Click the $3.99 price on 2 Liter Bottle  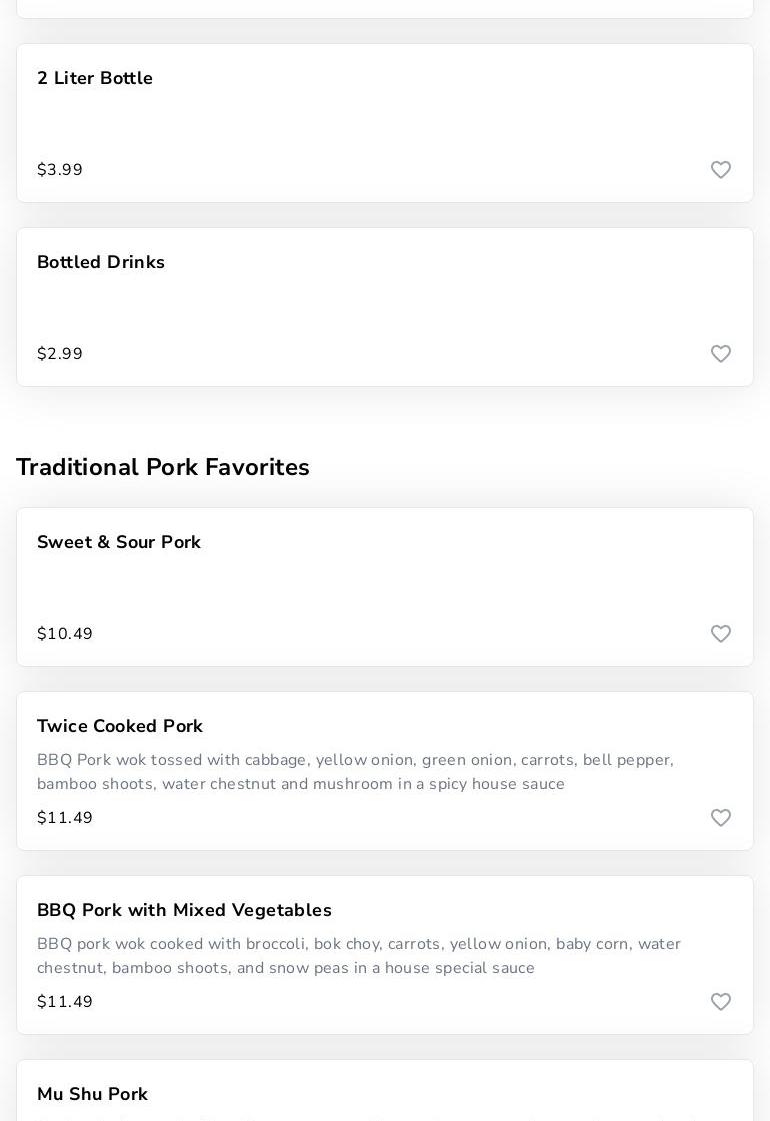[x=60, y=170]
